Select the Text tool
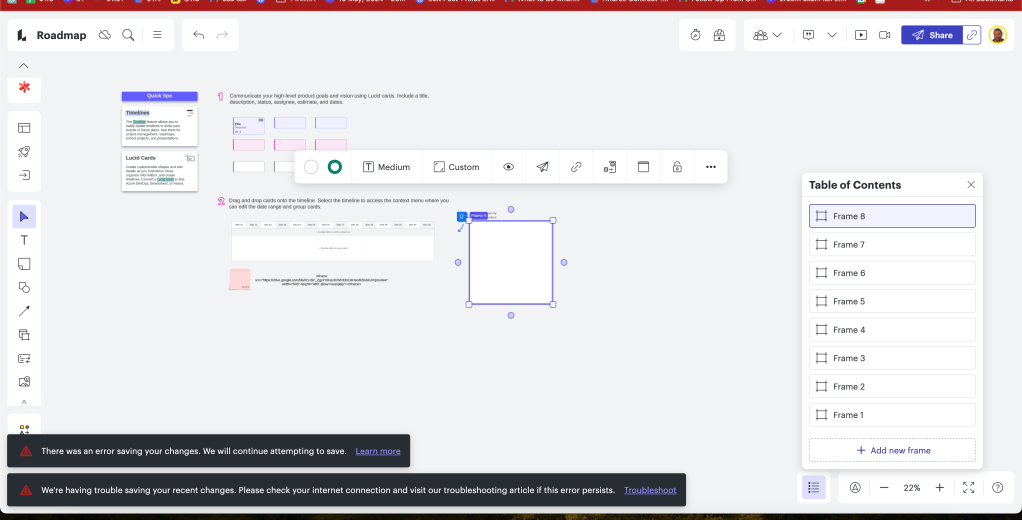Viewport: 1022px width, 520px height. [x=24, y=240]
